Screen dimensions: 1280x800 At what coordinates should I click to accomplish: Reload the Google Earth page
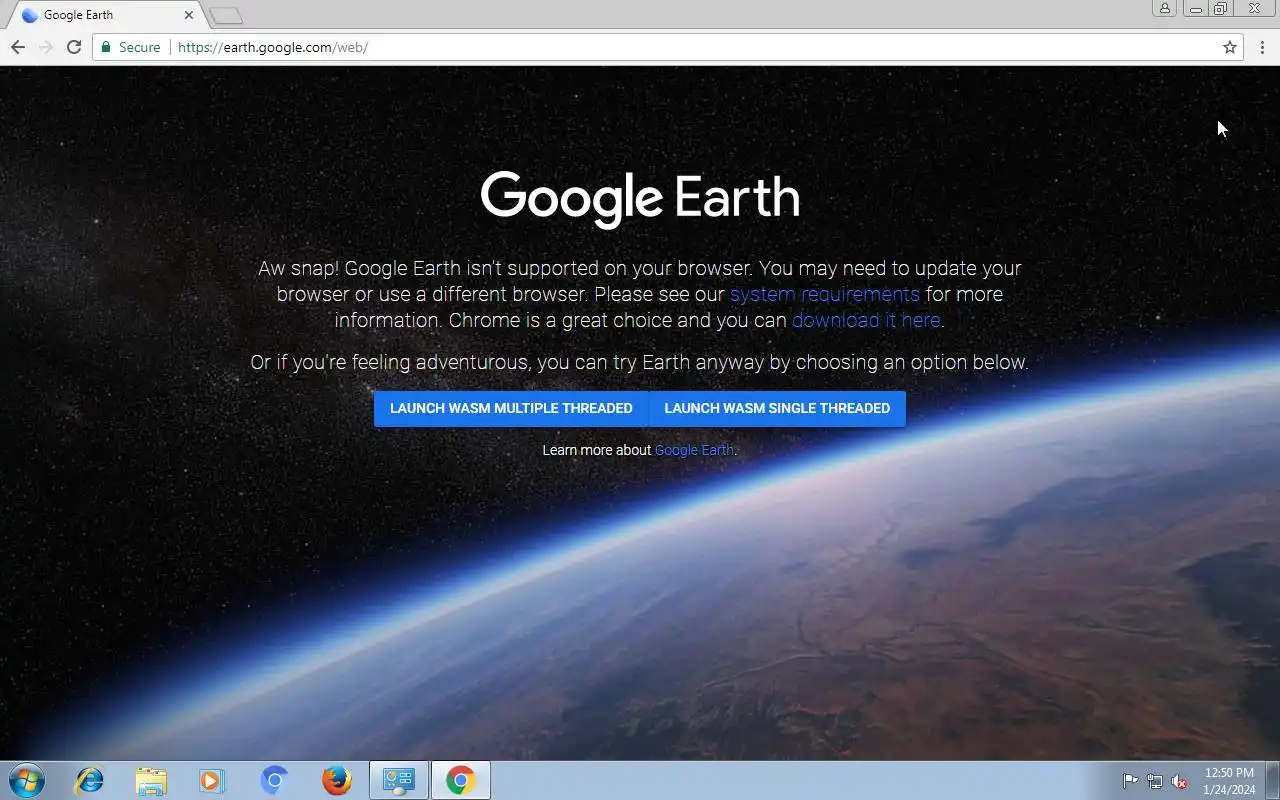click(x=73, y=47)
